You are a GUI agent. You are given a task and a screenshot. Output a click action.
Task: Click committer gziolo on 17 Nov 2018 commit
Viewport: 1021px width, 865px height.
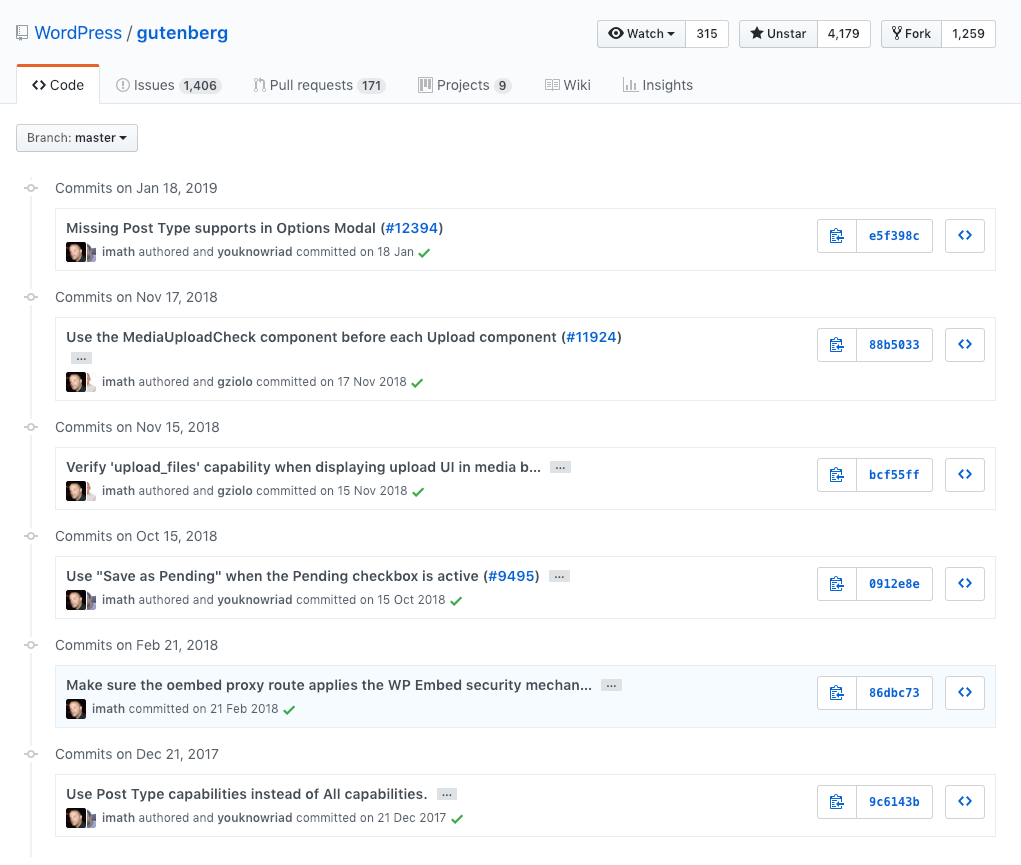click(x=235, y=382)
